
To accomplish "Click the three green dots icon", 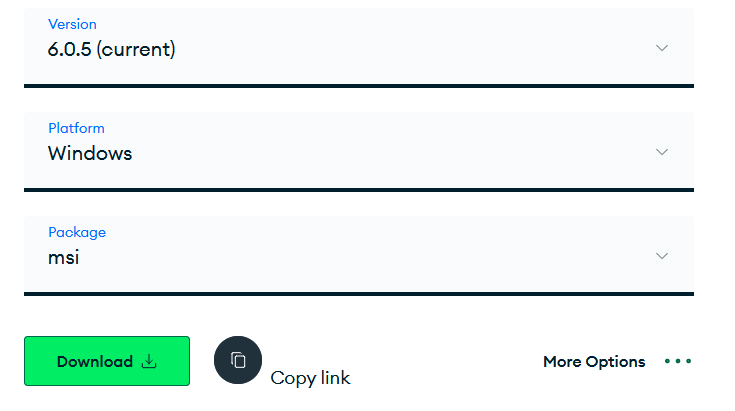I will [x=678, y=362].
